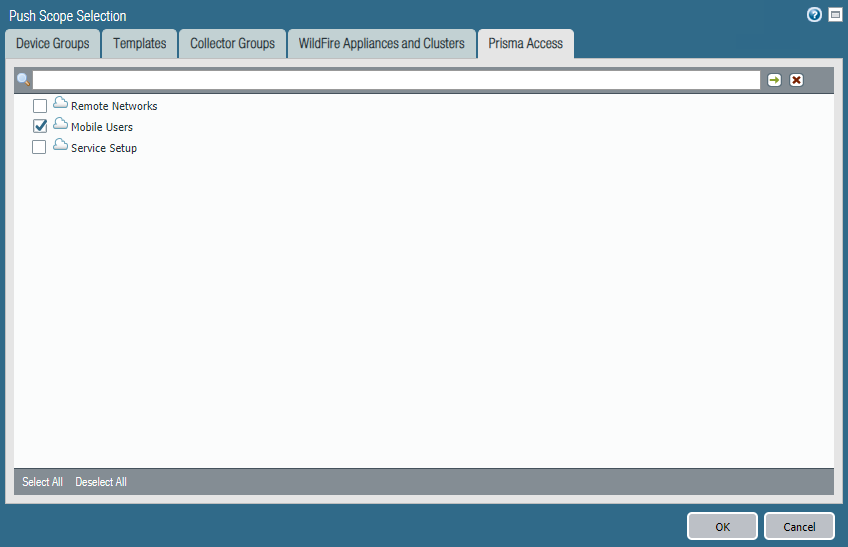This screenshot has width=848, height=547.
Task: Click the cloud icon beside Service Setup
Action: point(61,145)
